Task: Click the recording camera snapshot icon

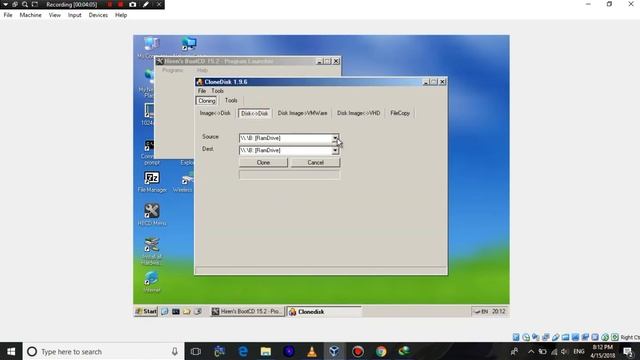Action: click(x=133, y=4)
